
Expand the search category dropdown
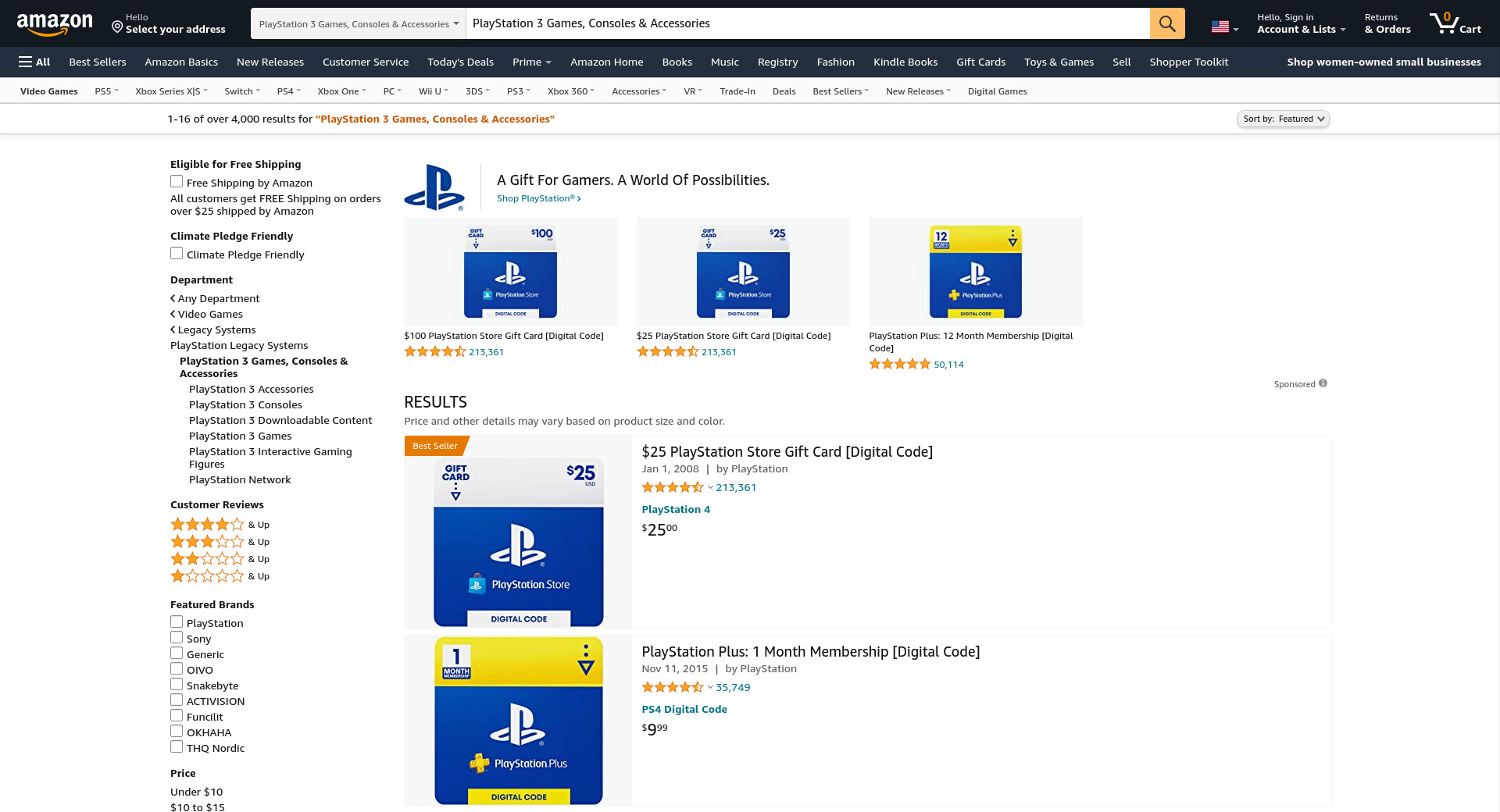coord(358,24)
